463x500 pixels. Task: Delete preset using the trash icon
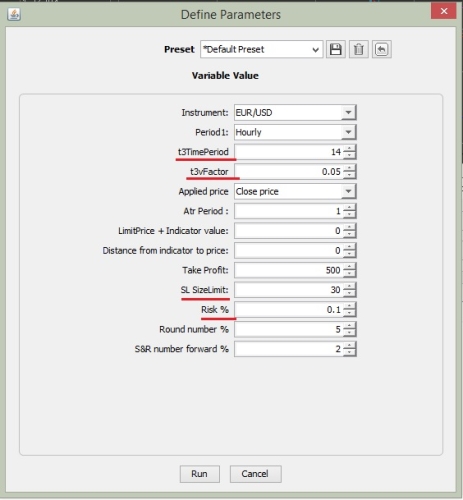359,49
